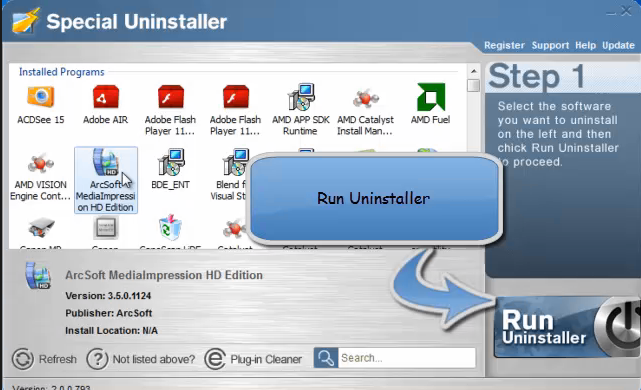The width and height of the screenshot is (641, 390).
Task: Click the Plug-in Cleaner browser icon
Action: click(x=215, y=359)
